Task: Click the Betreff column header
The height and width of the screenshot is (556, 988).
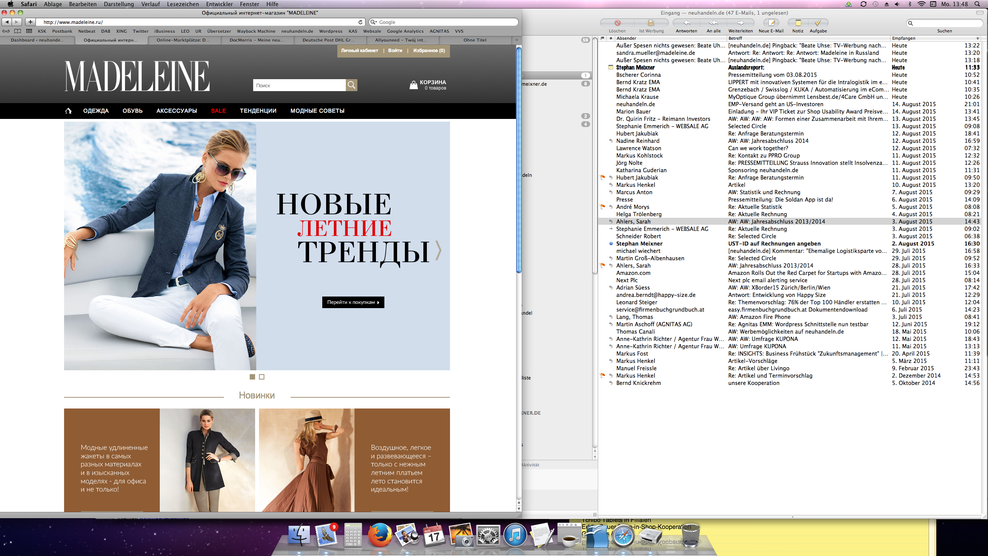Action: [x=808, y=38]
